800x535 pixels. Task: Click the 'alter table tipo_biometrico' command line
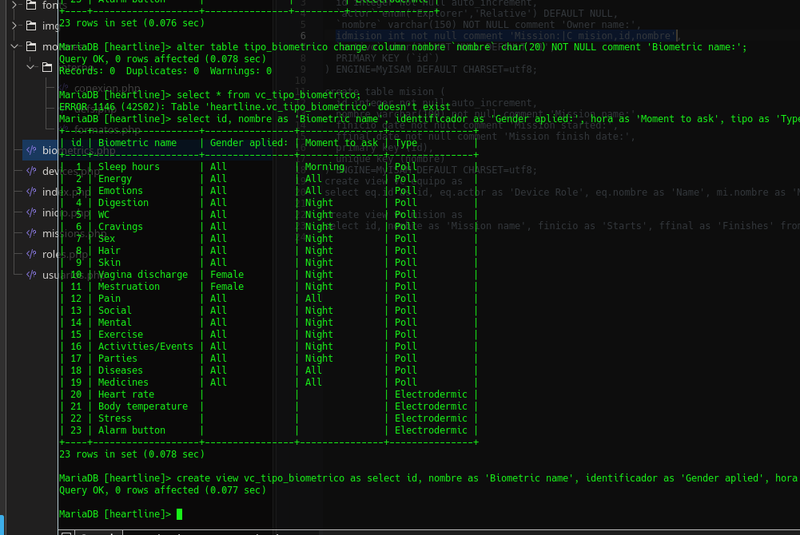(x=403, y=47)
